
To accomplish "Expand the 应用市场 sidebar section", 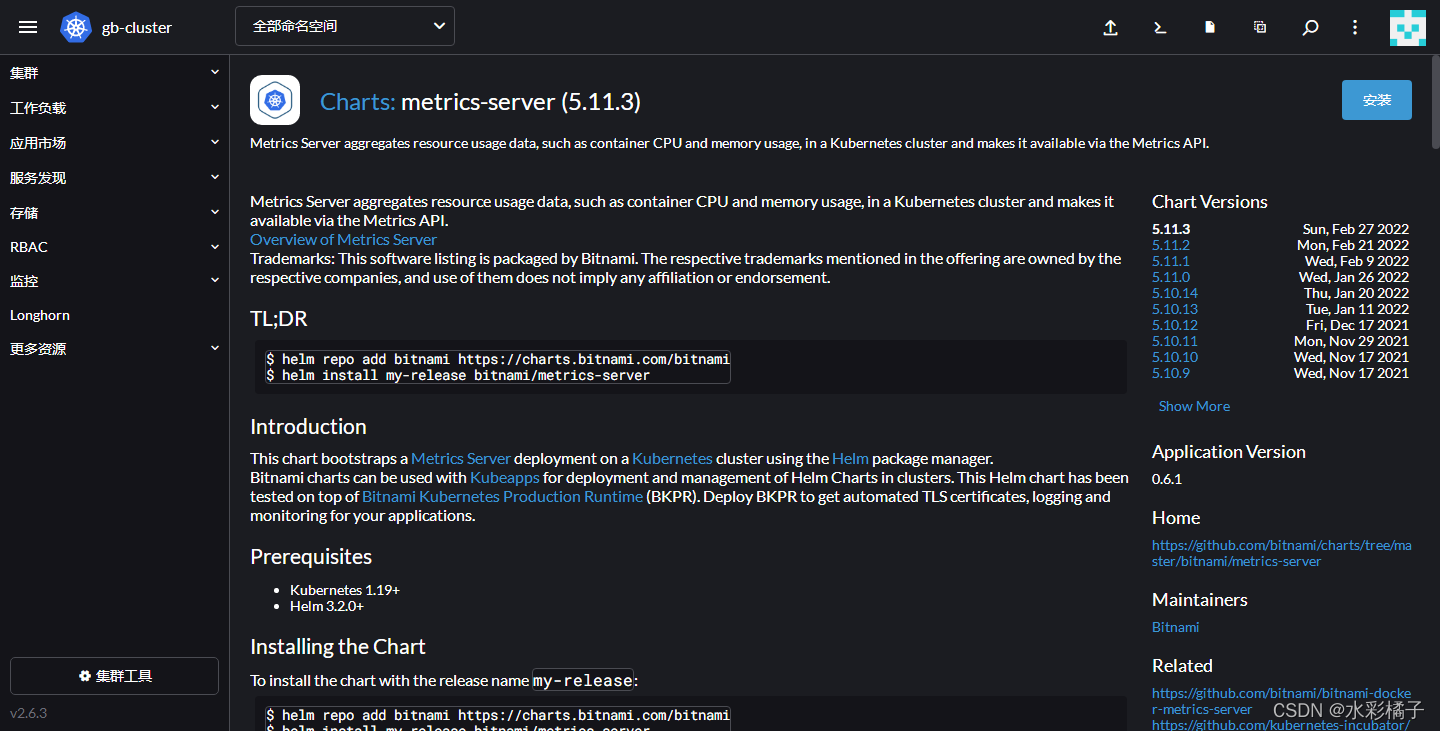I will coord(115,143).
